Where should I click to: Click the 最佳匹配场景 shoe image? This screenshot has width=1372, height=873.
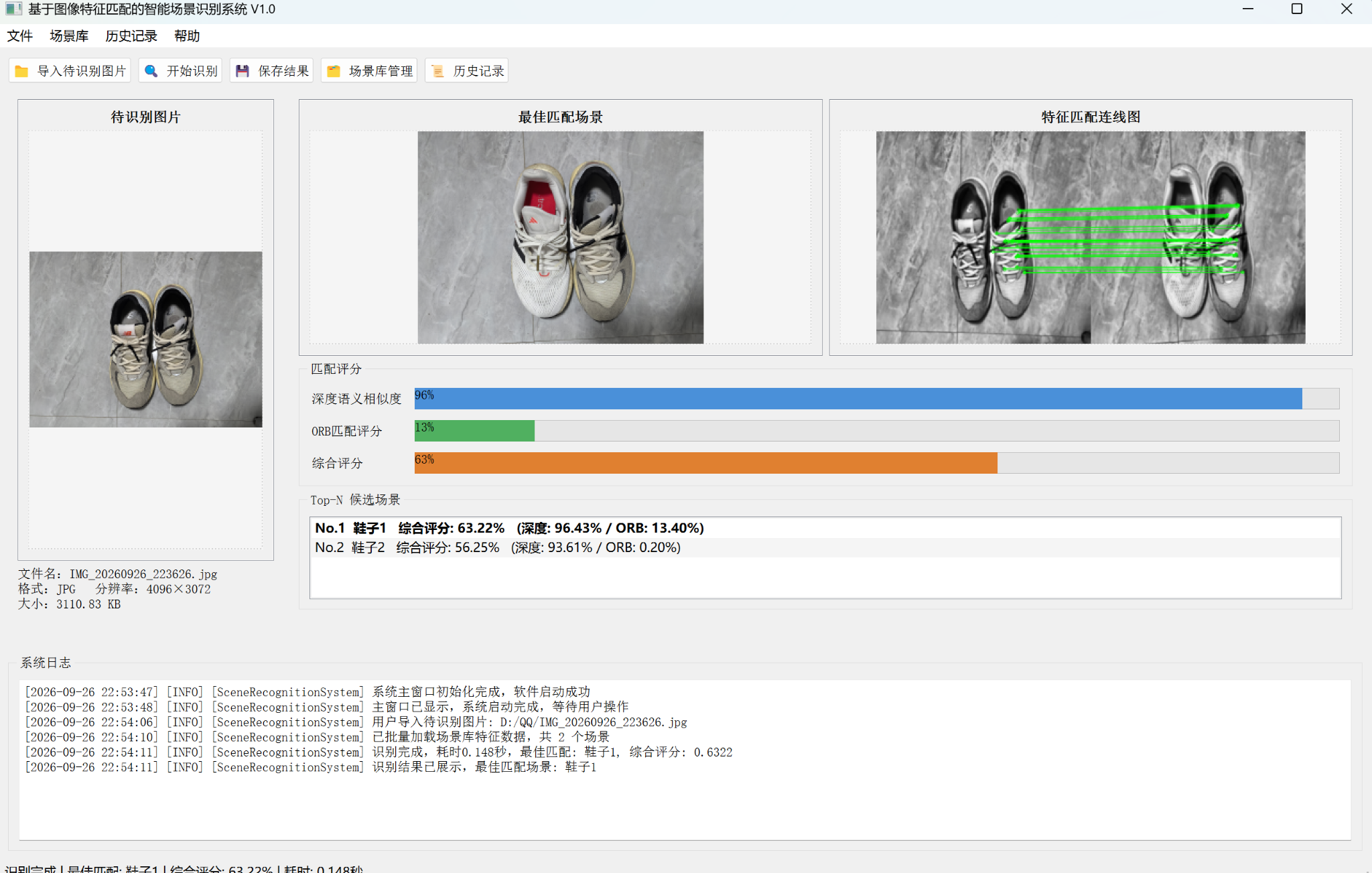point(561,237)
